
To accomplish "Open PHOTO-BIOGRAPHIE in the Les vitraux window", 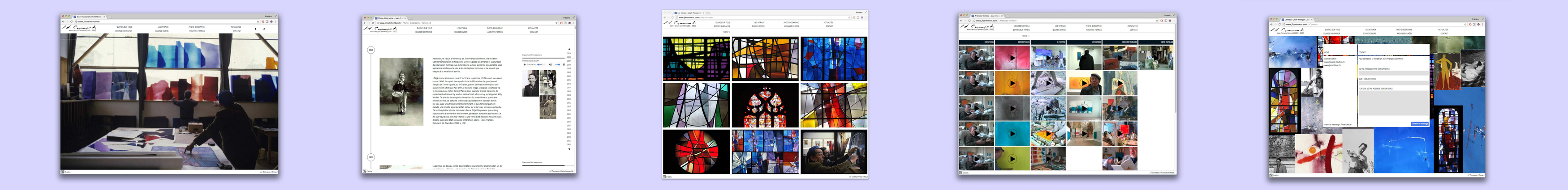I will click(791, 22).
